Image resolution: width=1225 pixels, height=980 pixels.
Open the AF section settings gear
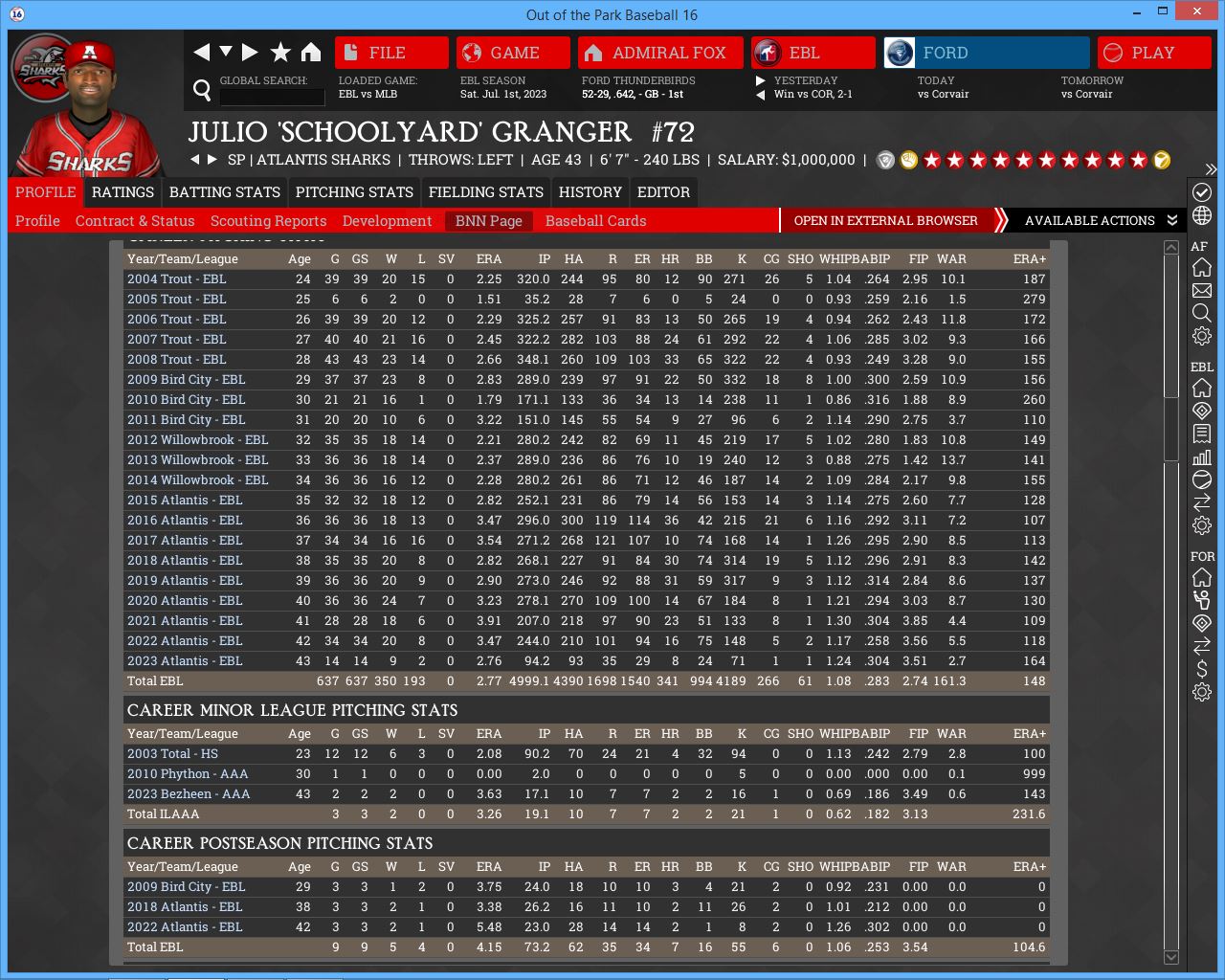coord(1202,336)
